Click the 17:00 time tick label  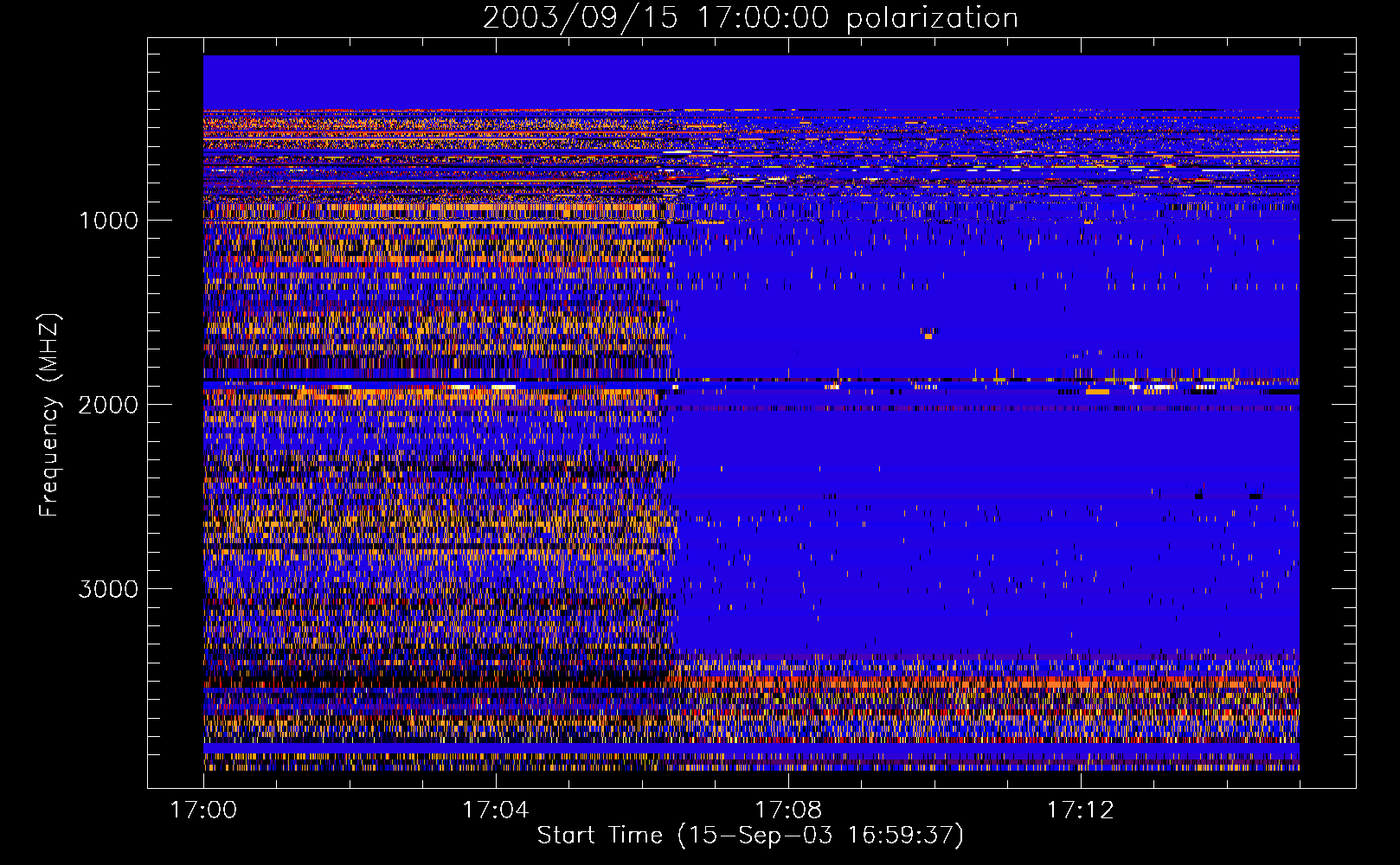tap(203, 811)
